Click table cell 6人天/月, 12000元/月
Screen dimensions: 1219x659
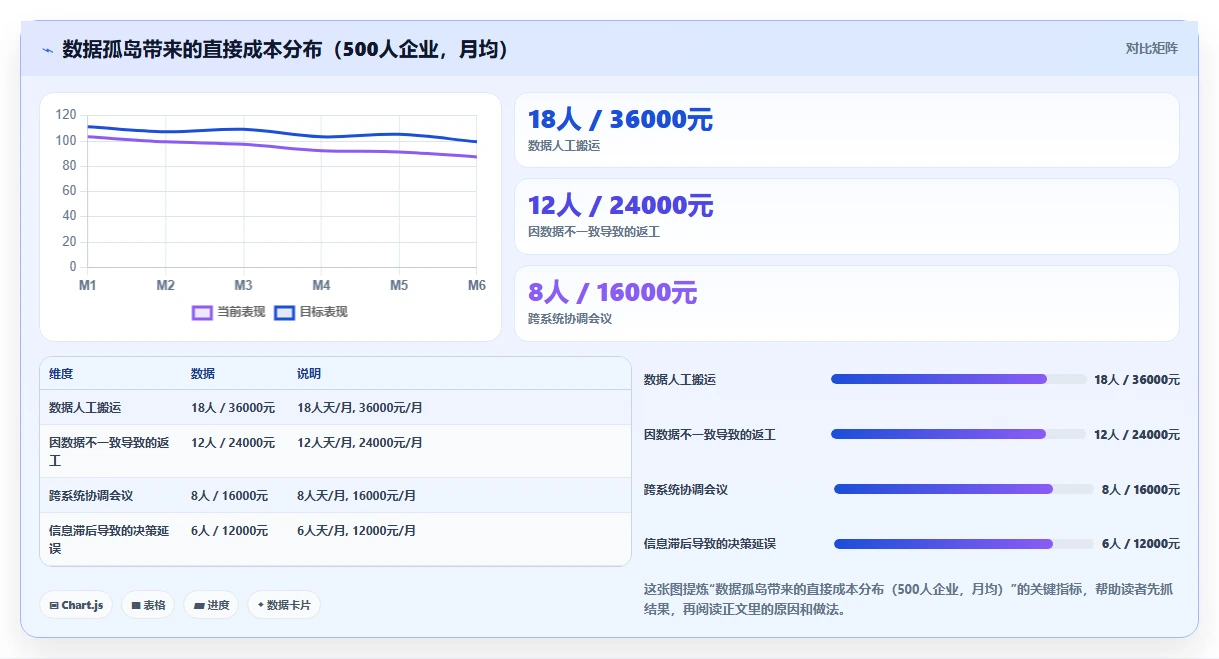[357, 531]
